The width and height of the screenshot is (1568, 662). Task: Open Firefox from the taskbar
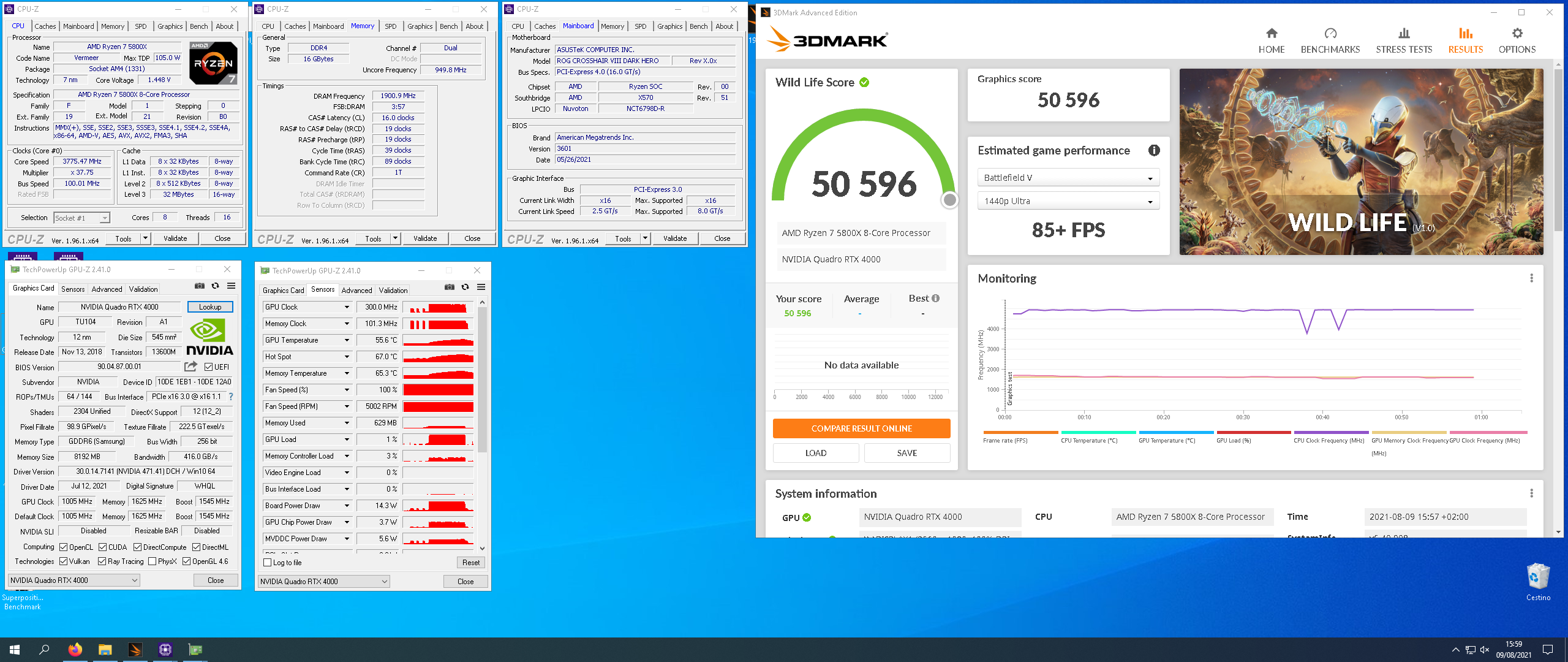pos(75,650)
